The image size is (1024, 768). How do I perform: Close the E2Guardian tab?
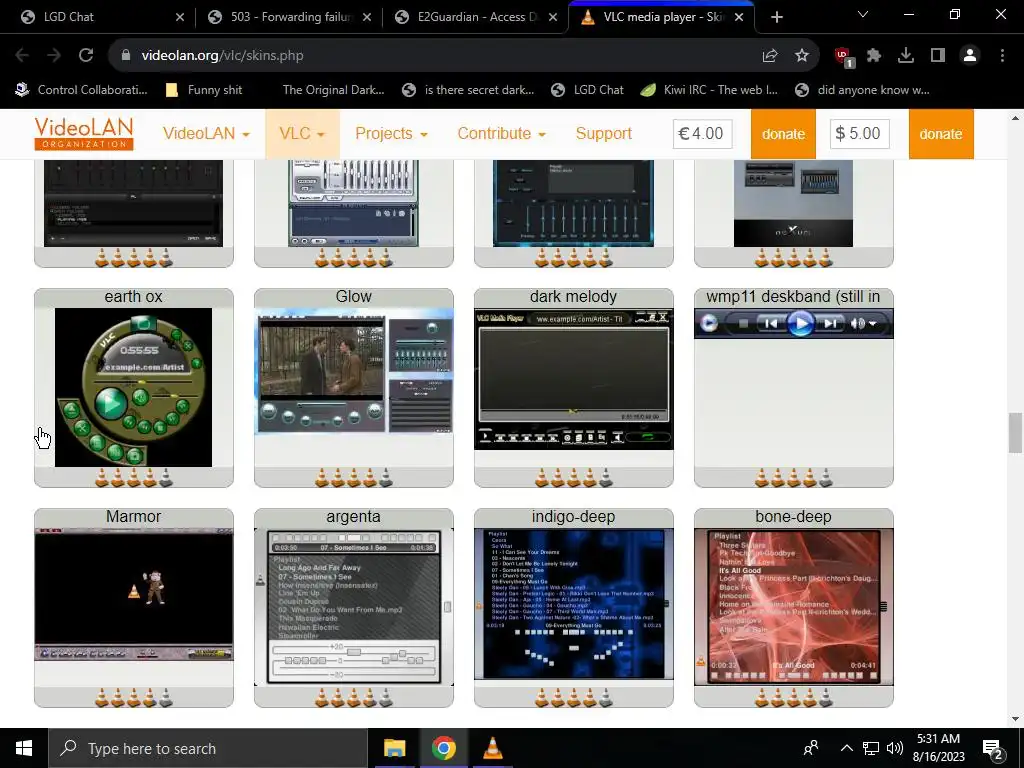coord(553,17)
